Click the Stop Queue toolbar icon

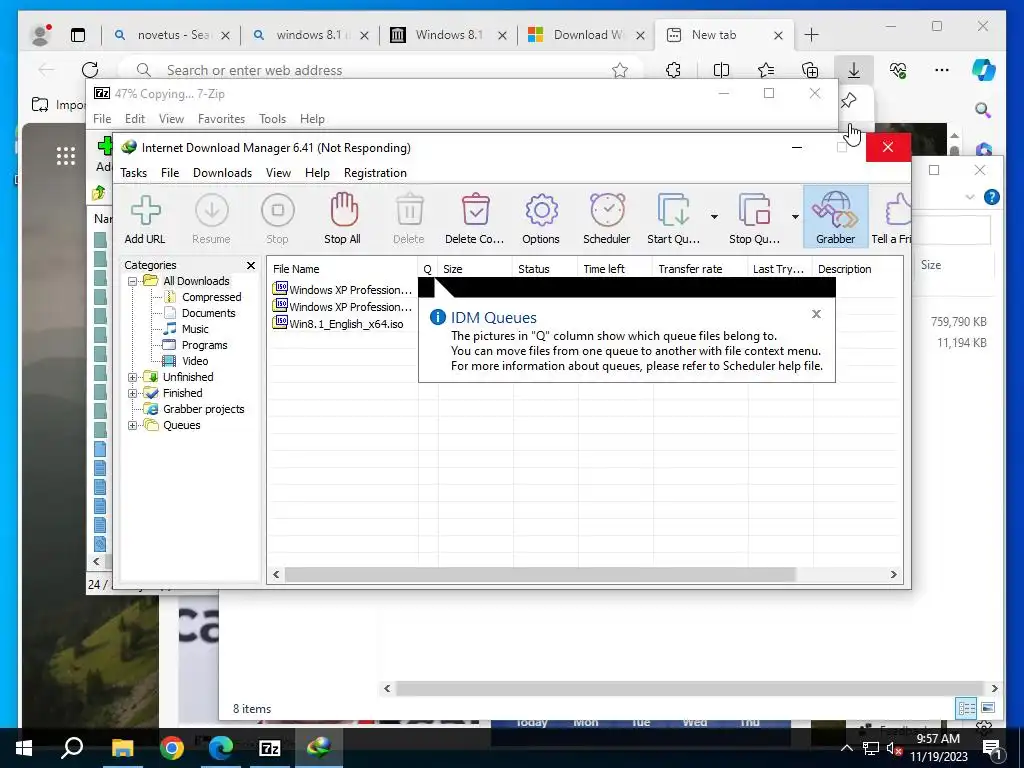(x=754, y=218)
